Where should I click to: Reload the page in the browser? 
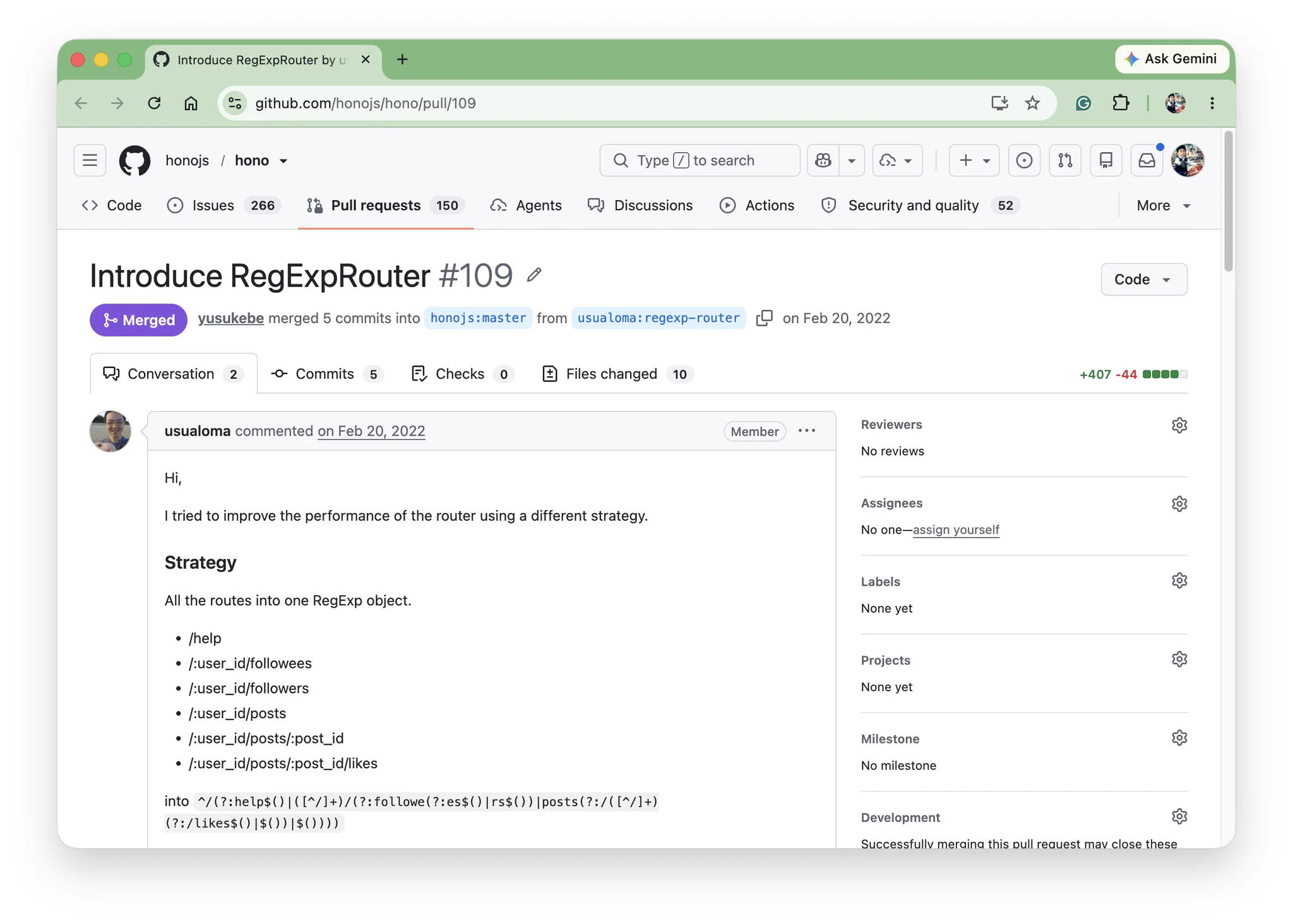pyautogui.click(x=154, y=103)
